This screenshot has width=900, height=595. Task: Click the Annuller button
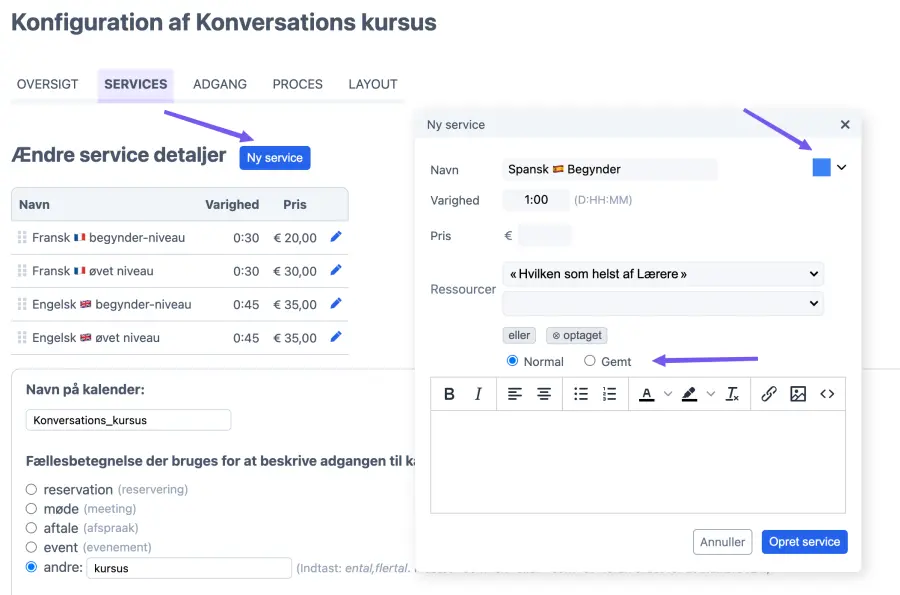pos(722,542)
